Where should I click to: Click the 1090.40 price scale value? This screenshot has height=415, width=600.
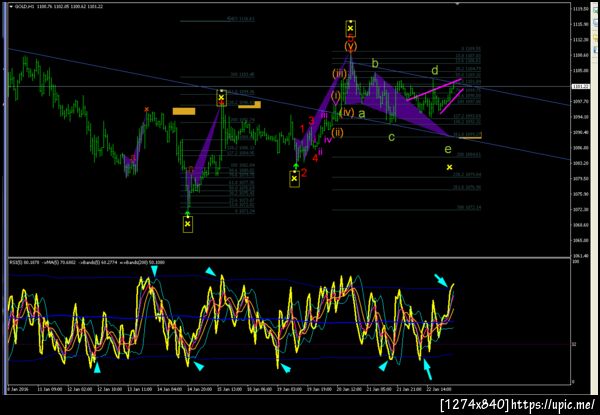click(x=580, y=132)
